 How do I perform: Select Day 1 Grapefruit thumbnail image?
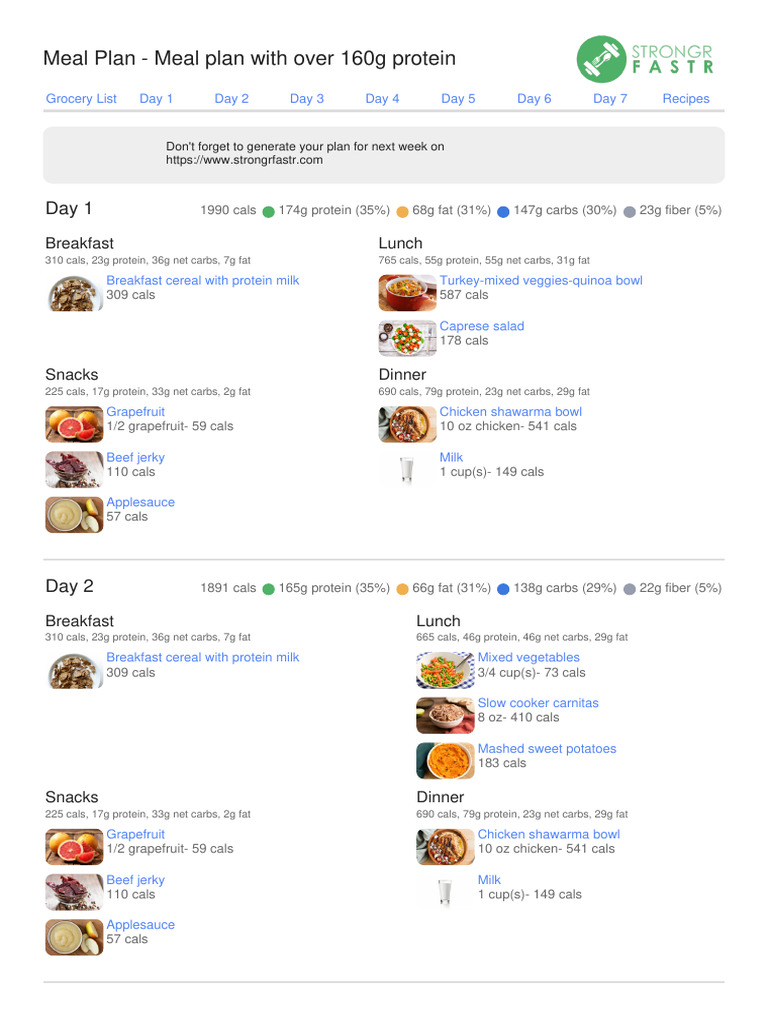click(74, 424)
